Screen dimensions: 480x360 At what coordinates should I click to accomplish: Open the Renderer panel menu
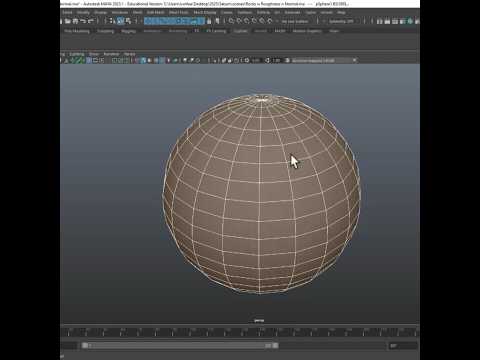pyautogui.click(x=111, y=54)
